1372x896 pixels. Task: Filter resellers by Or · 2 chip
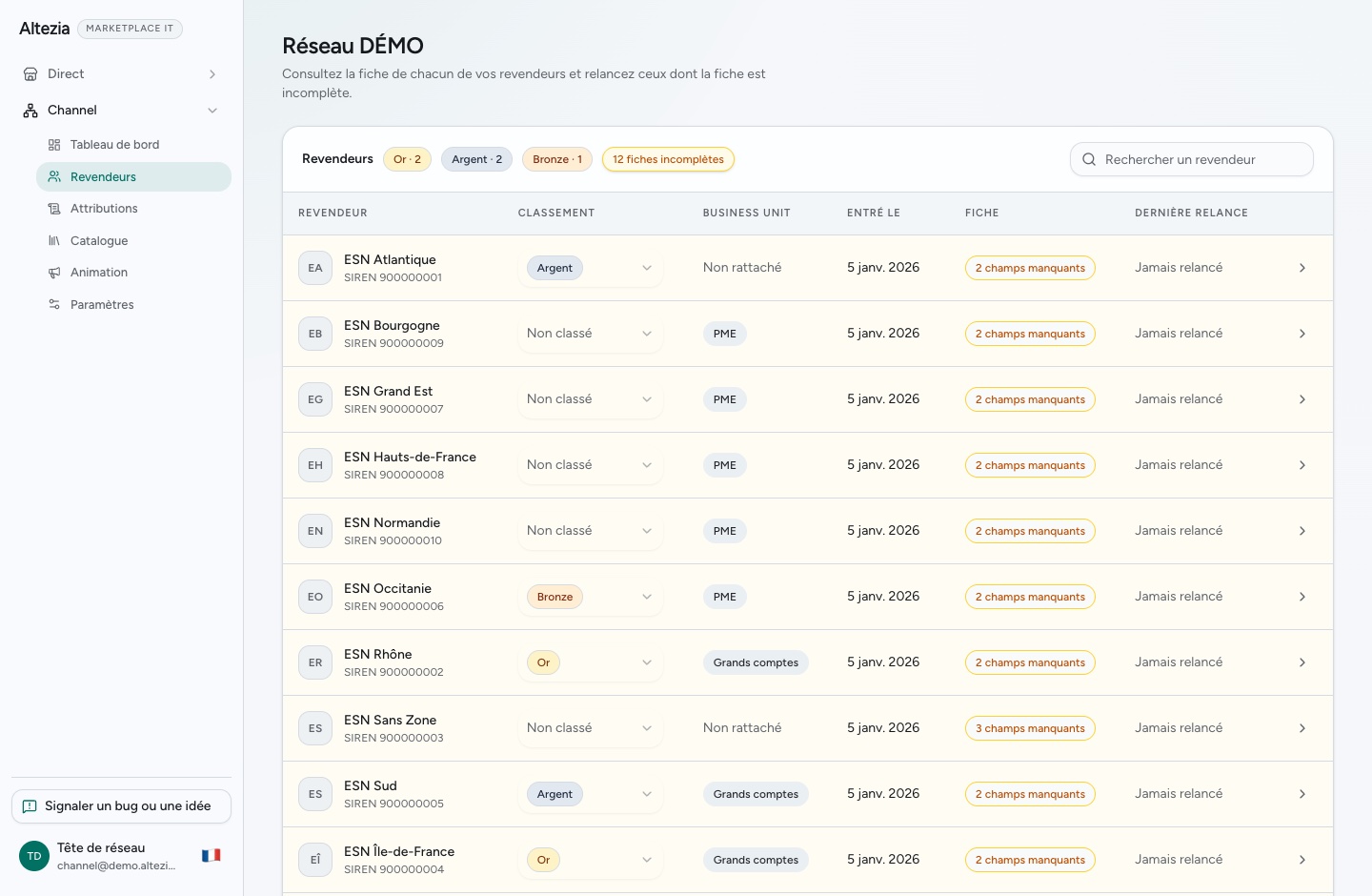(407, 159)
